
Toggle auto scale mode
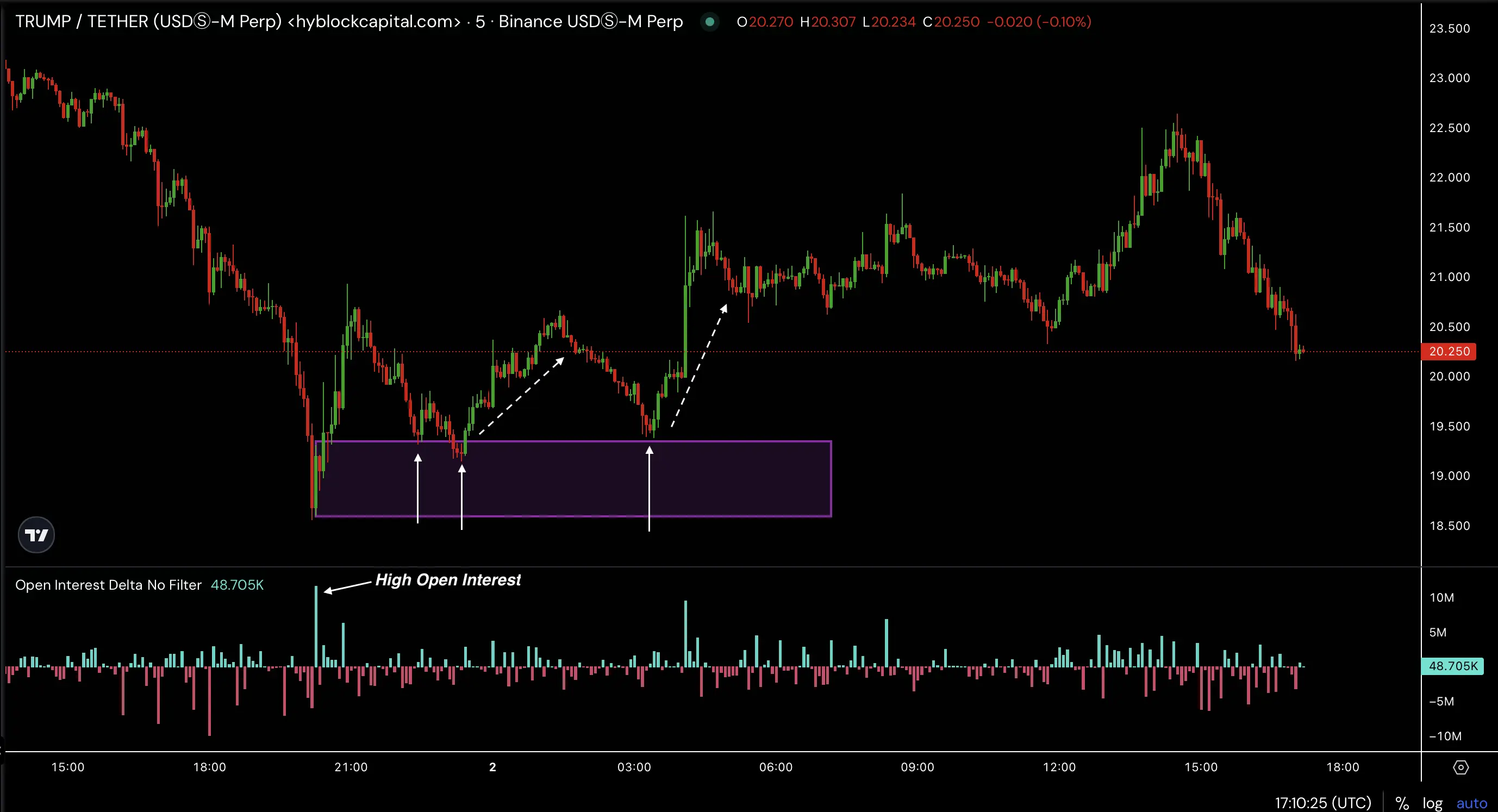1471,803
